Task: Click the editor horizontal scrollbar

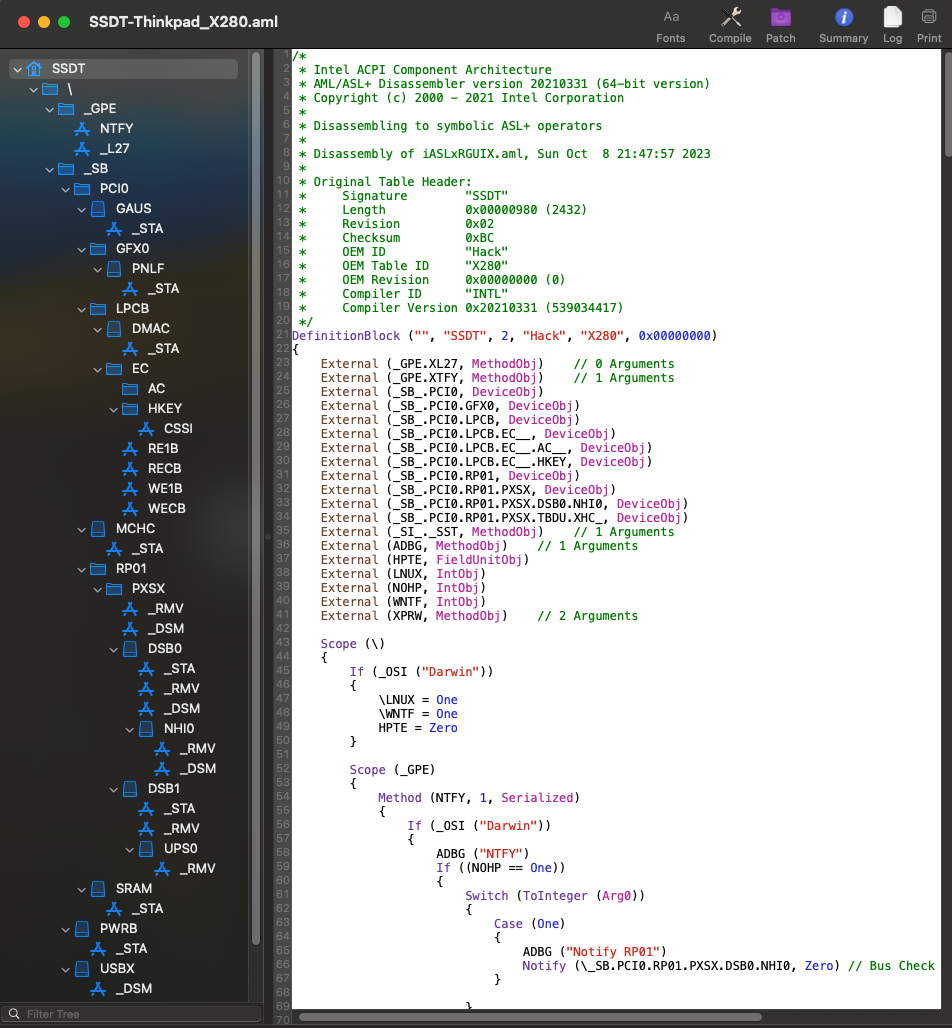Action: 530,1018
